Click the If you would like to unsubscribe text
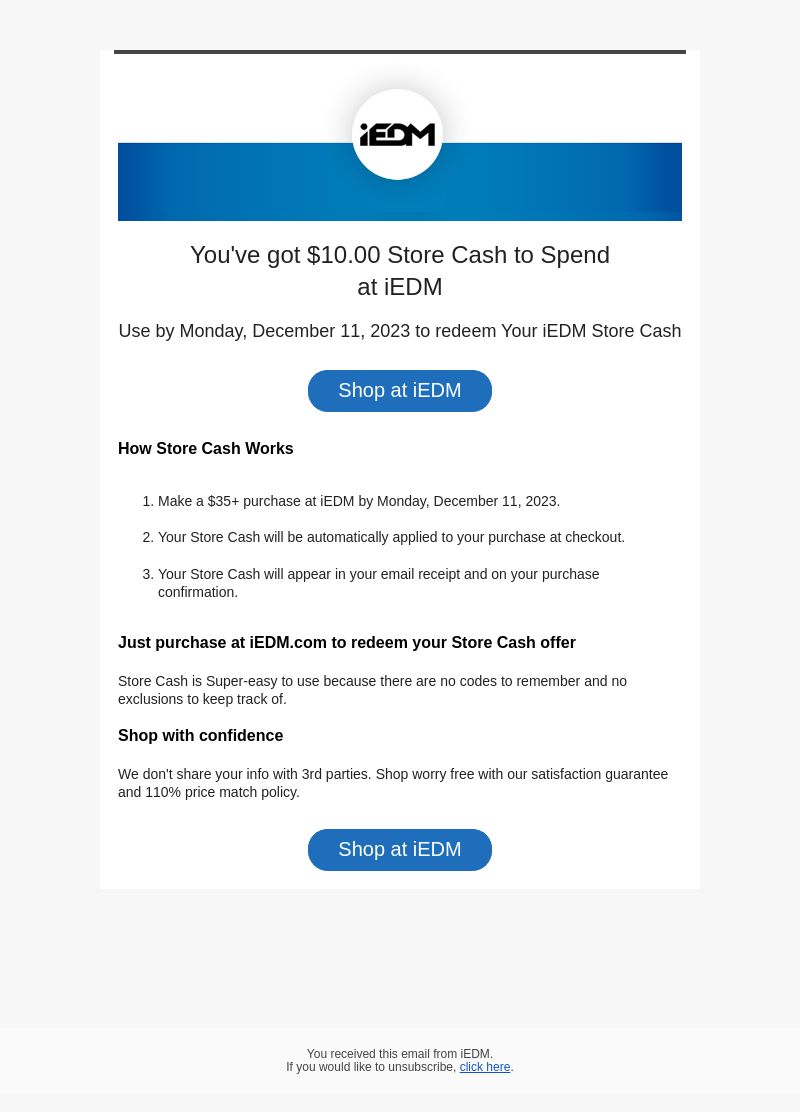This screenshot has height=1112, width=800. [371, 1067]
